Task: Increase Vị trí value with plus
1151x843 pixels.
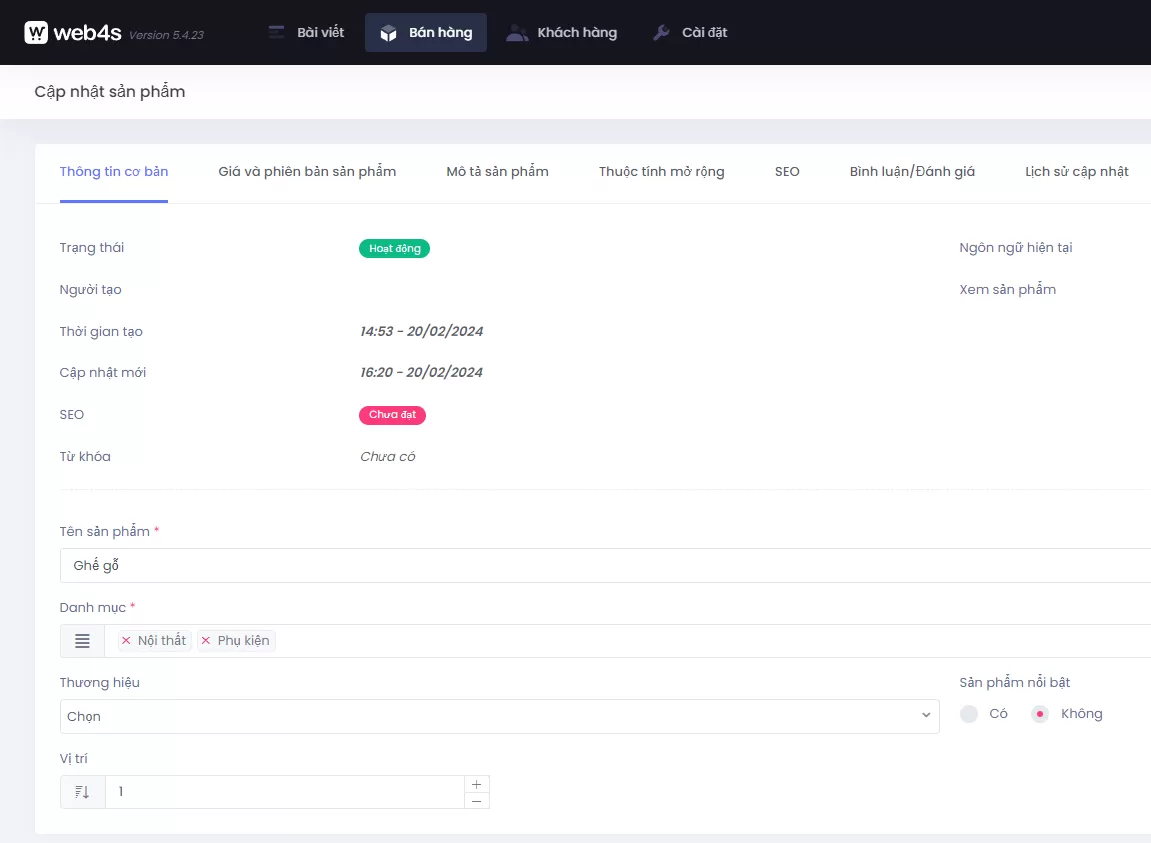Action: [477, 784]
